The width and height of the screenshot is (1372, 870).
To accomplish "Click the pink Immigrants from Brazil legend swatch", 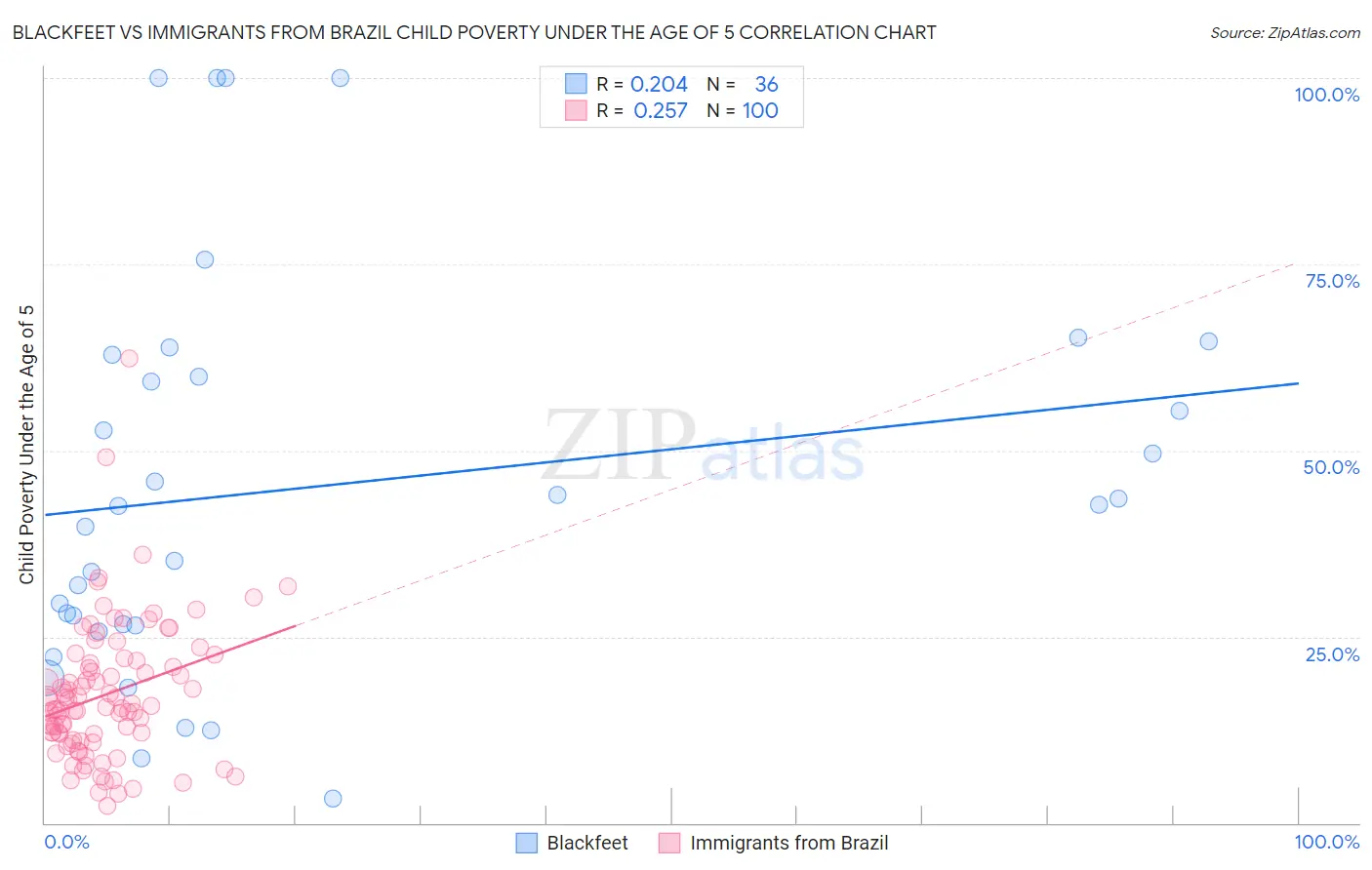I will coord(669,843).
